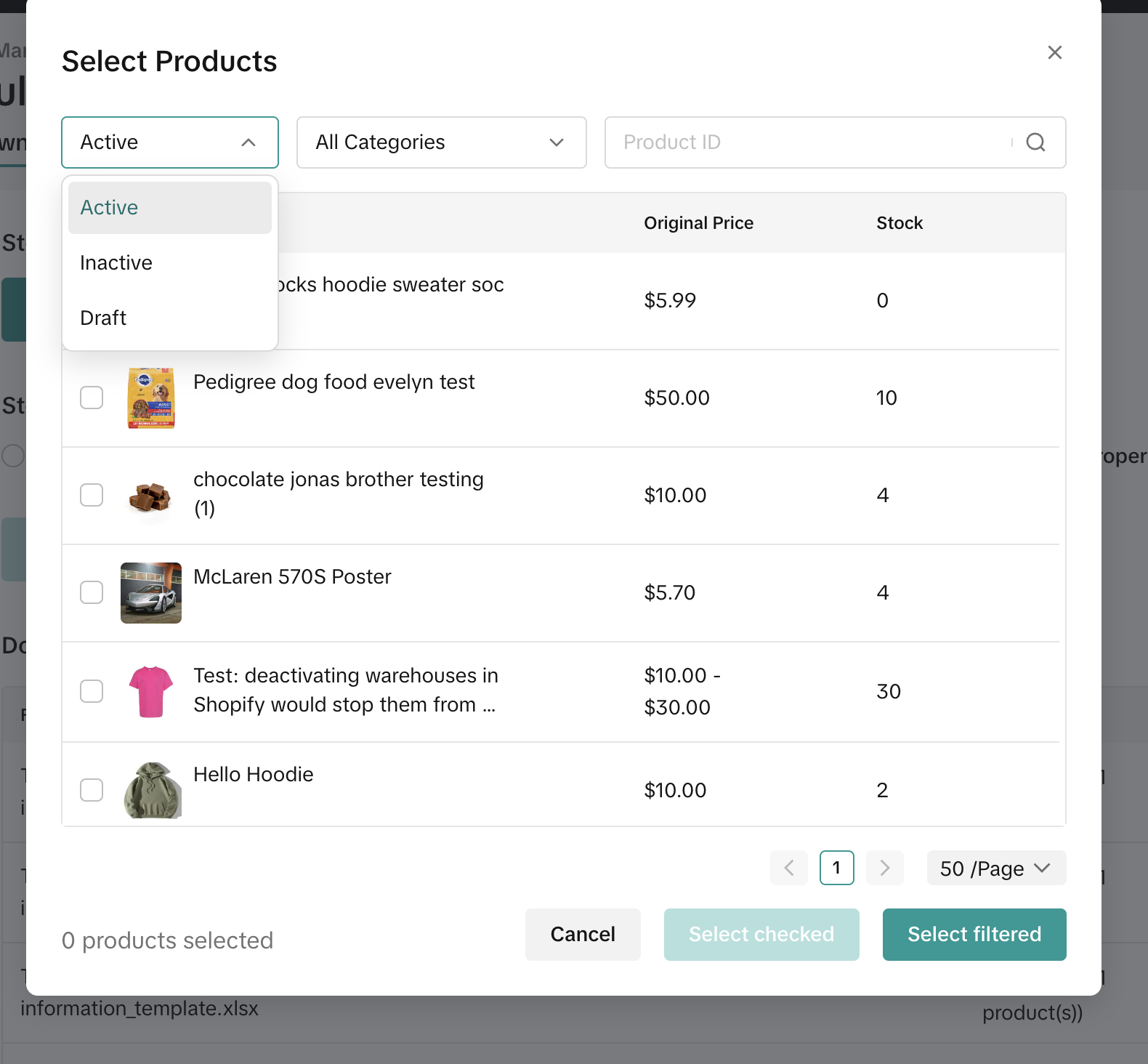Expand the 50 /Page size selector
Screen dimensions: 1148x1064
pyautogui.click(x=995, y=868)
